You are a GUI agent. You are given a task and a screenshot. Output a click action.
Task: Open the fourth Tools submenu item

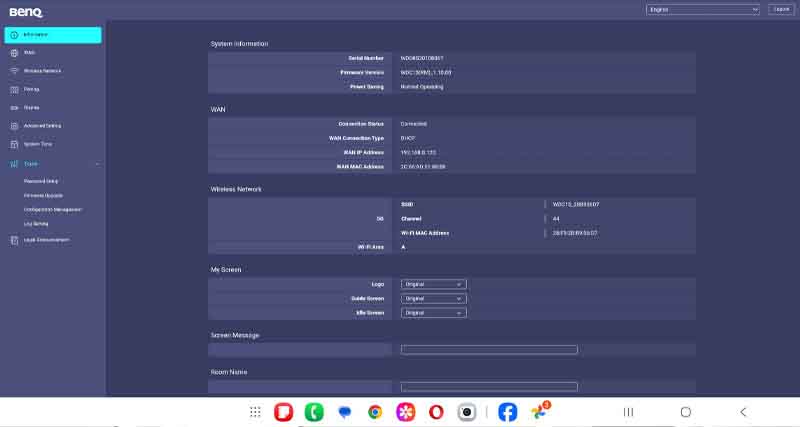36,224
